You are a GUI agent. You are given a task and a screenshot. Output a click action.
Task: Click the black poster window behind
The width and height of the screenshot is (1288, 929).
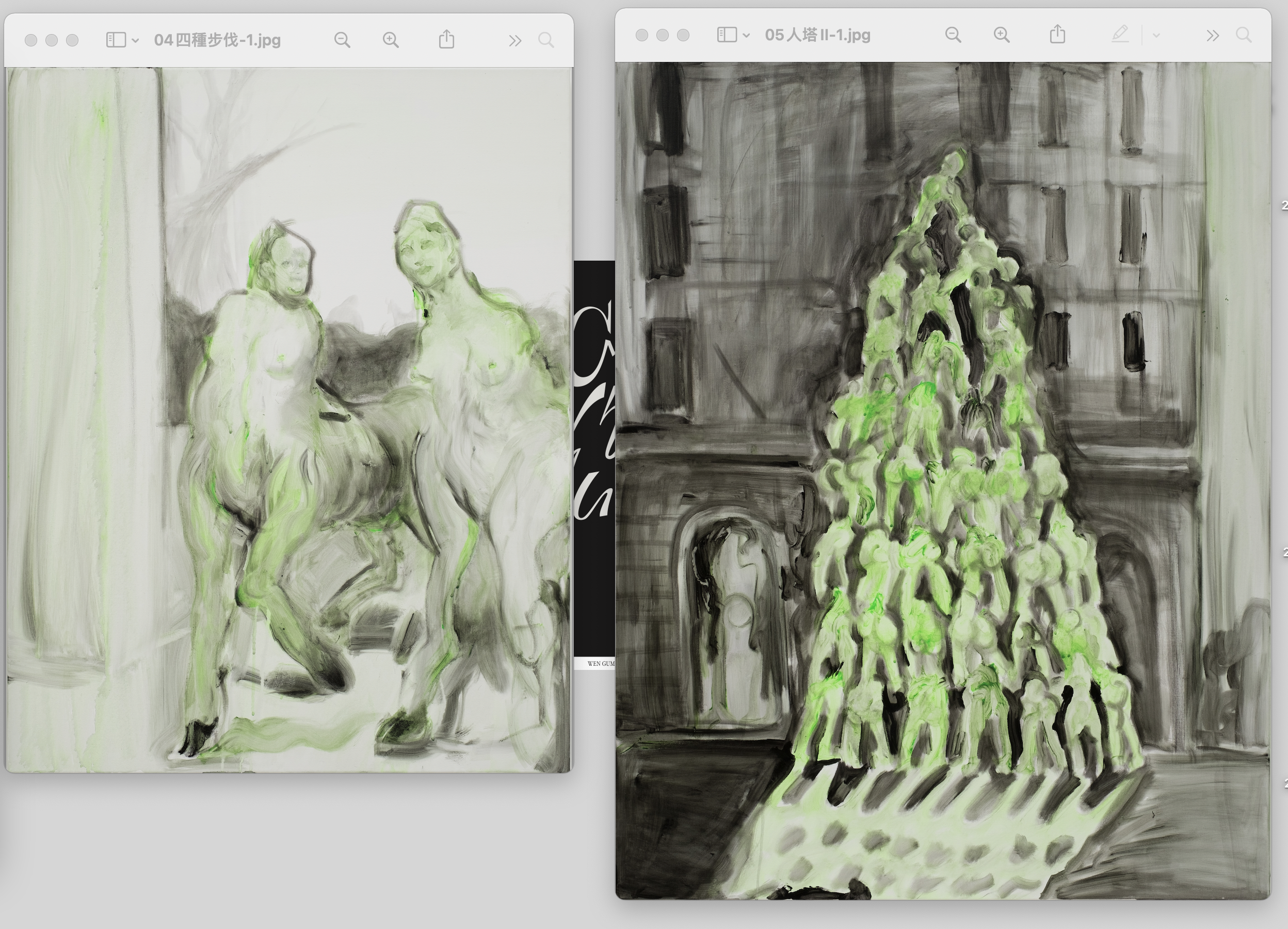(x=594, y=596)
